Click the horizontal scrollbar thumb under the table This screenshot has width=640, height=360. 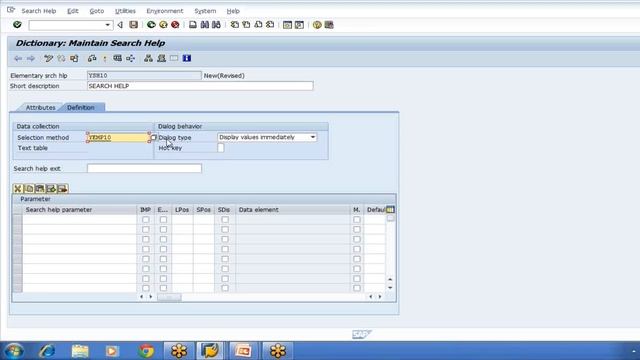169,297
